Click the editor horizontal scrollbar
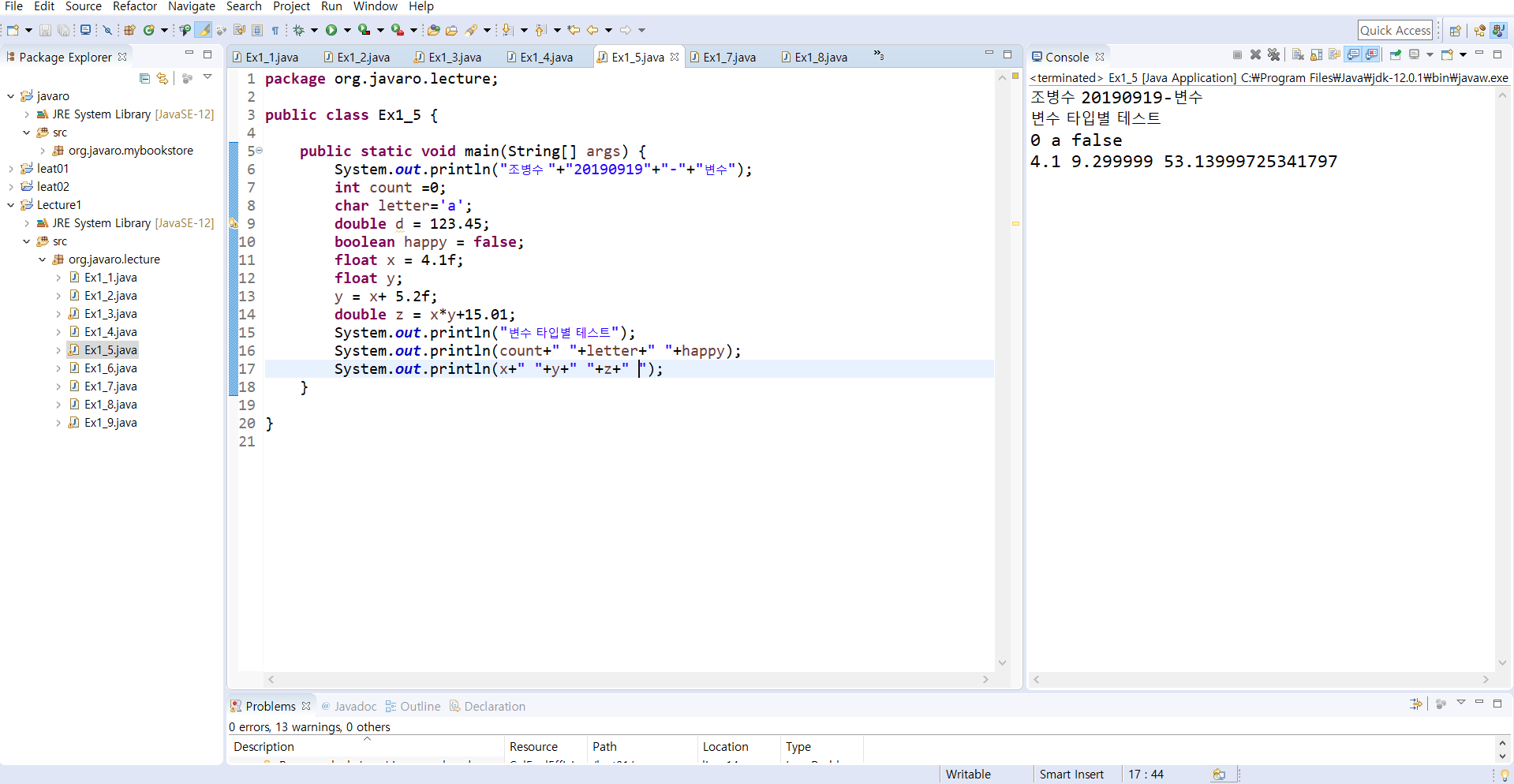The width and height of the screenshot is (1514, 784). tap(628, 679)
